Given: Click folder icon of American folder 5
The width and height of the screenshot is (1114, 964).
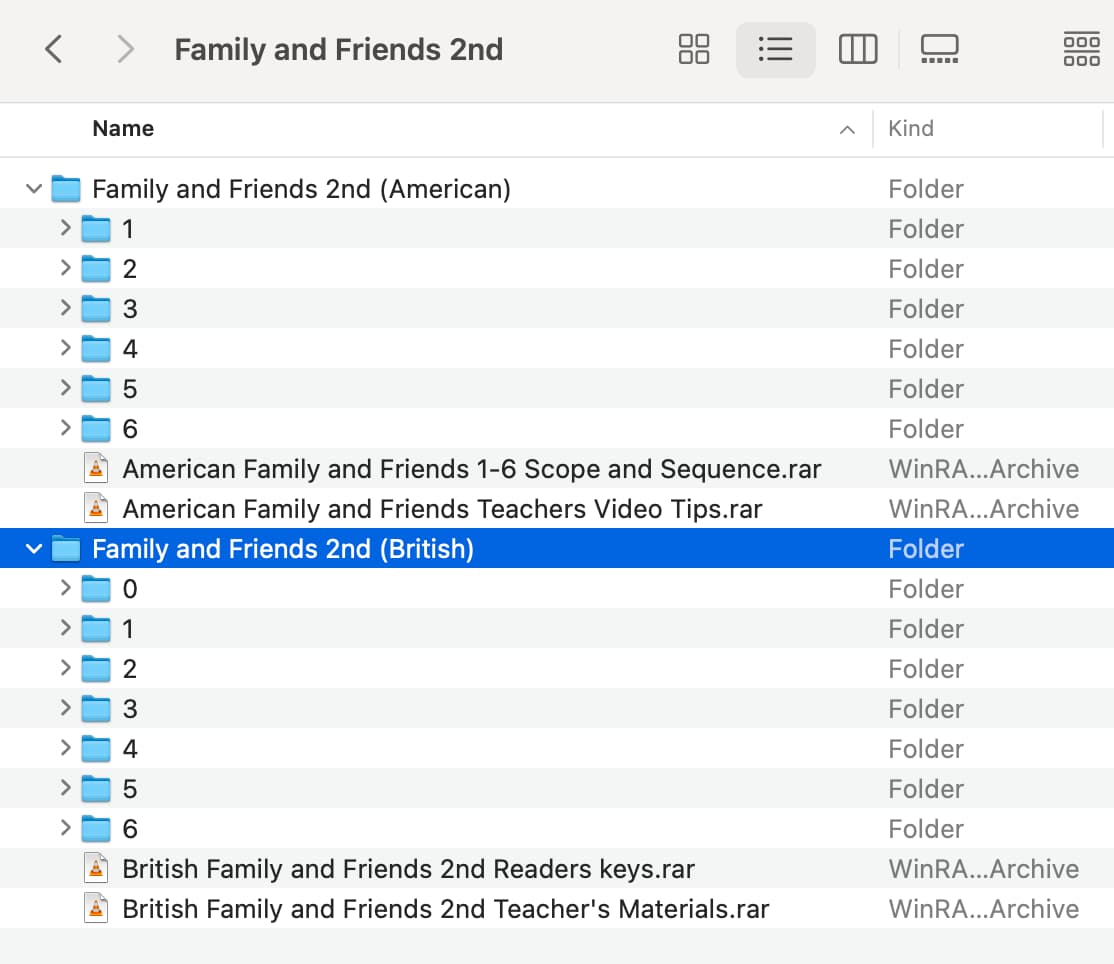Looking at the screenshot, I should (96, 389).
